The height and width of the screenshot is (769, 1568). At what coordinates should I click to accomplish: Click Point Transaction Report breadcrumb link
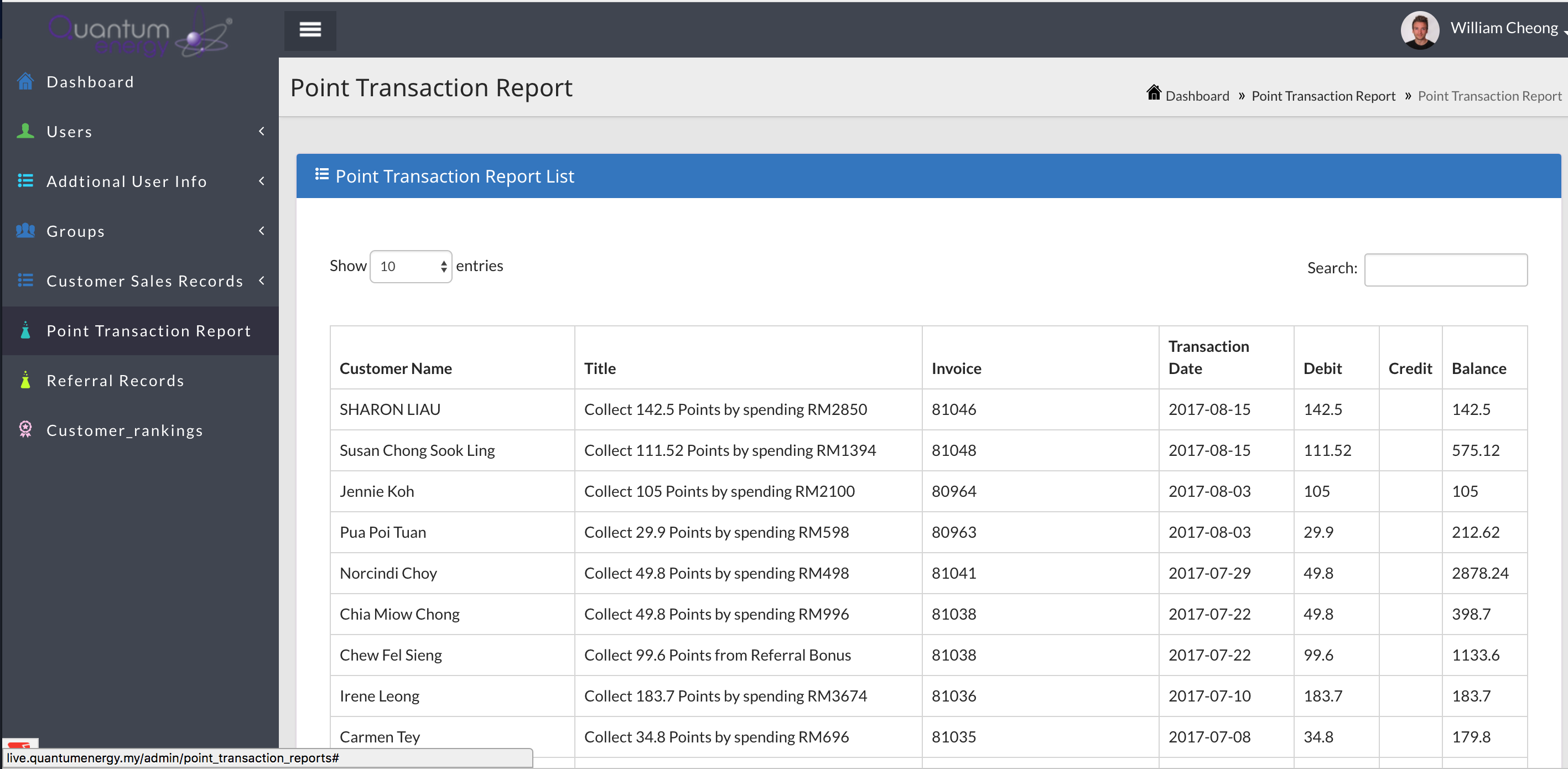[1323, 96]
